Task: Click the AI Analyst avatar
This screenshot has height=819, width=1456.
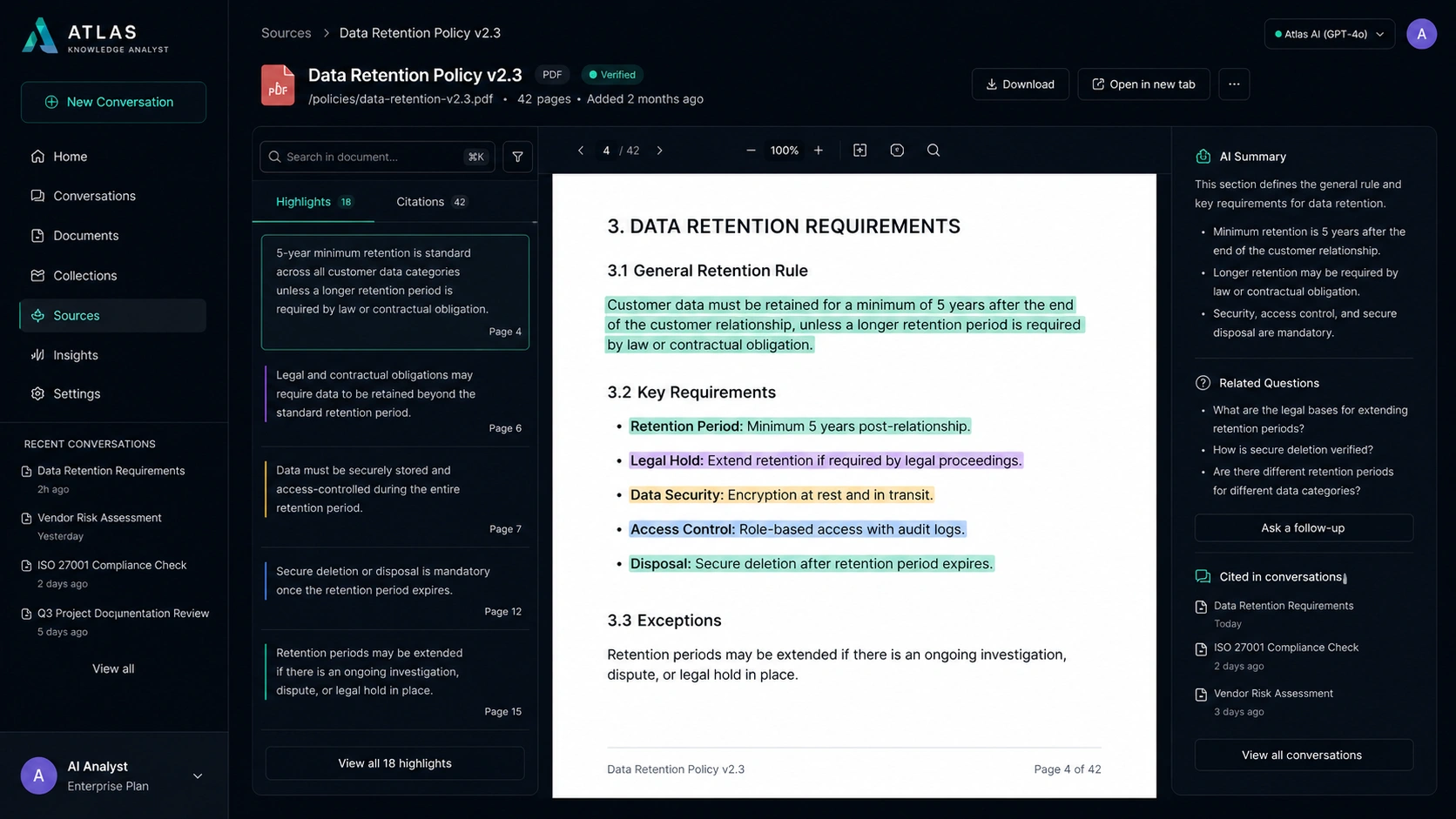Action: 38,775
